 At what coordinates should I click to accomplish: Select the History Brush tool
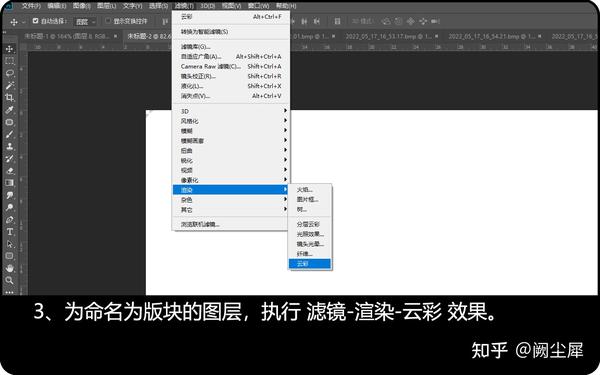tap(10, 158)
